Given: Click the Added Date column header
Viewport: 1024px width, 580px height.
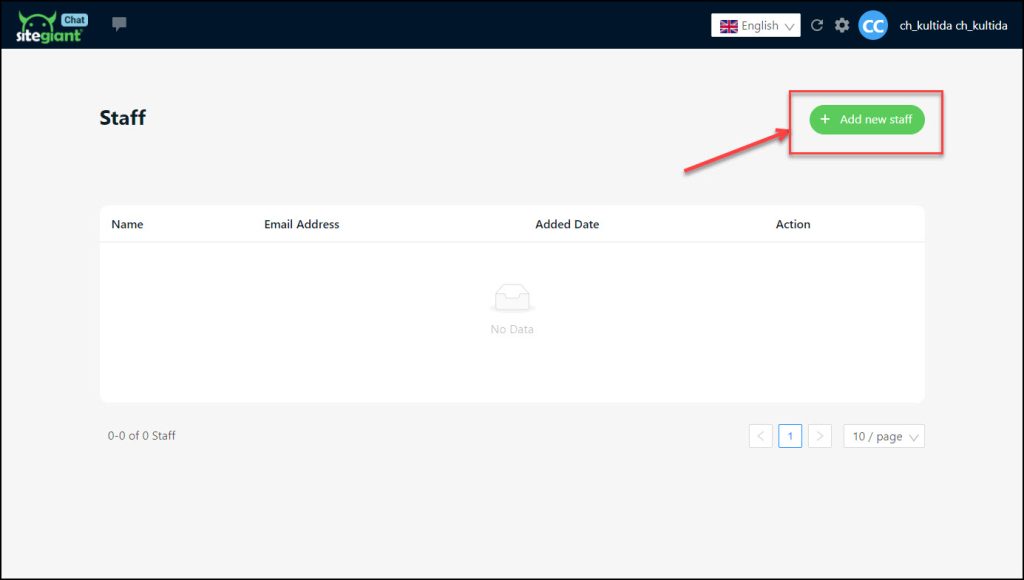Looking at the screenshot, I should pyautogui.click(x=567, y=224).
